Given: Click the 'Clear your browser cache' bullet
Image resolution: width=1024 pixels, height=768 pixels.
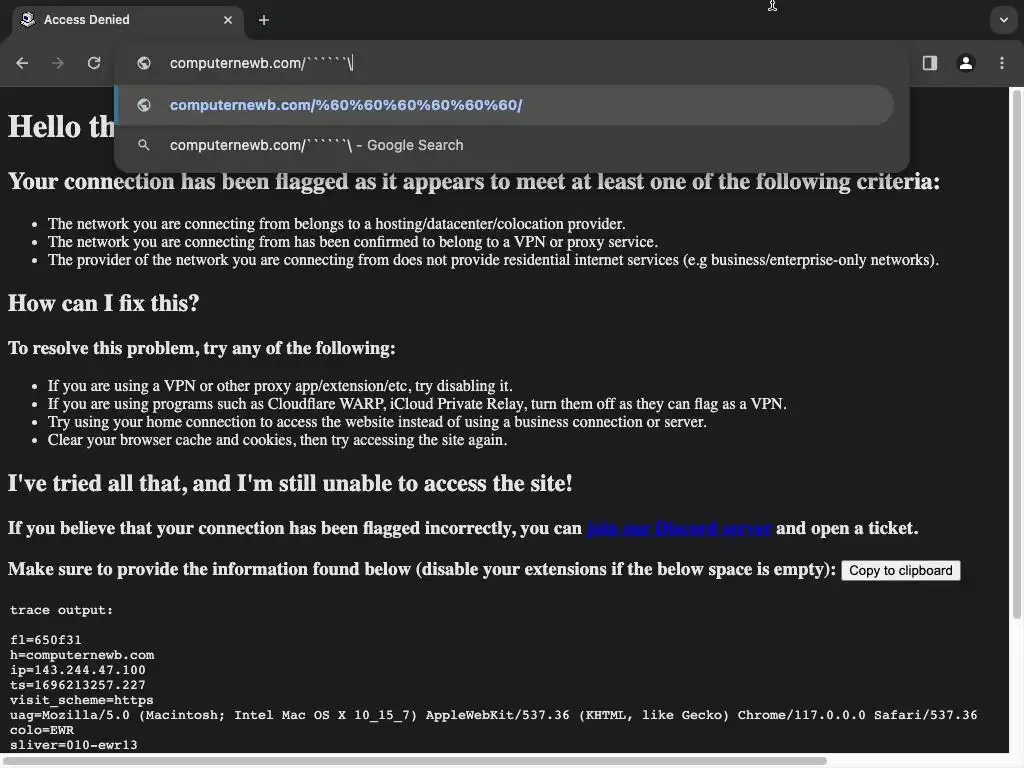Looking at the screenshot, I should pyautogui.click(x=278, y=440).
